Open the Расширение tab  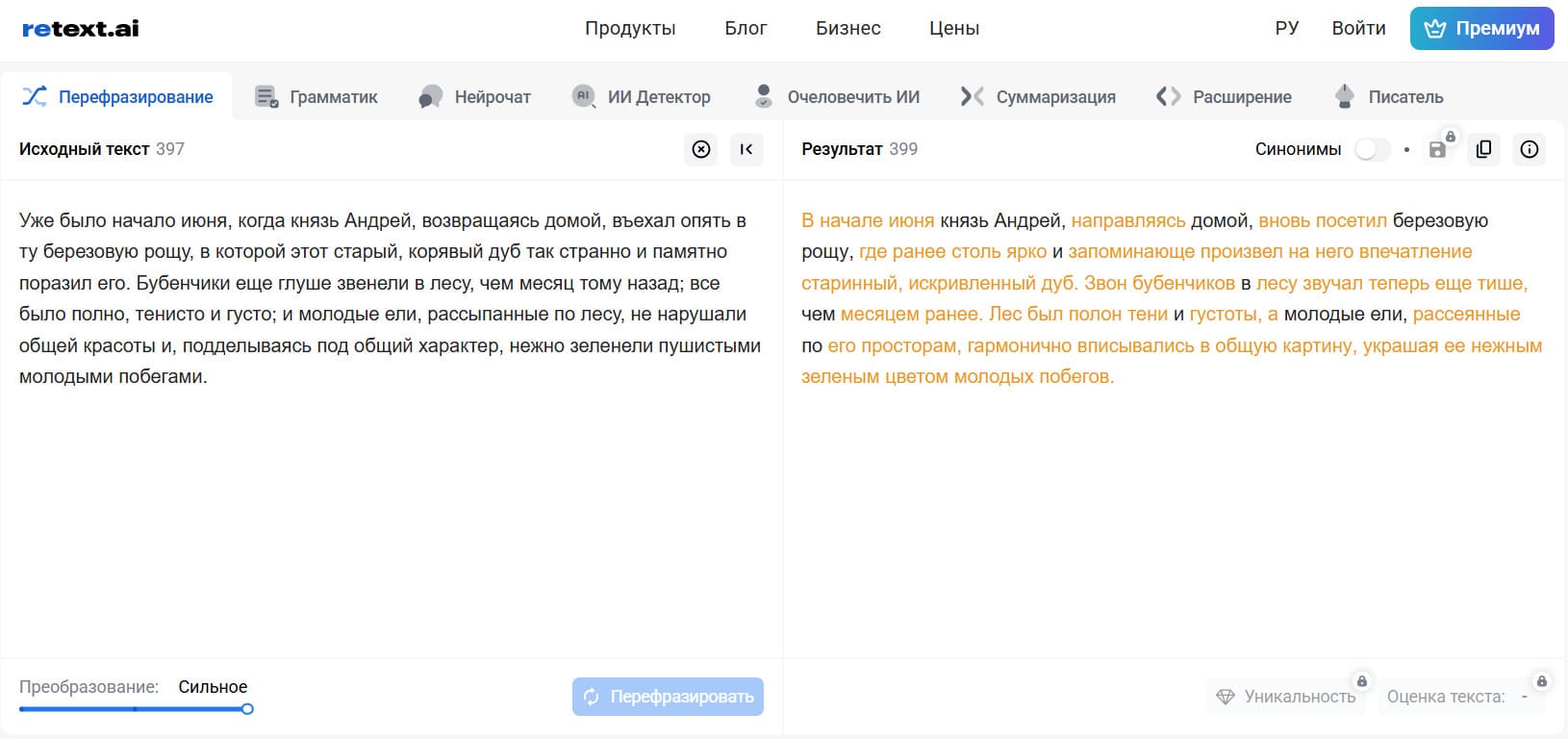[1224, 96]
